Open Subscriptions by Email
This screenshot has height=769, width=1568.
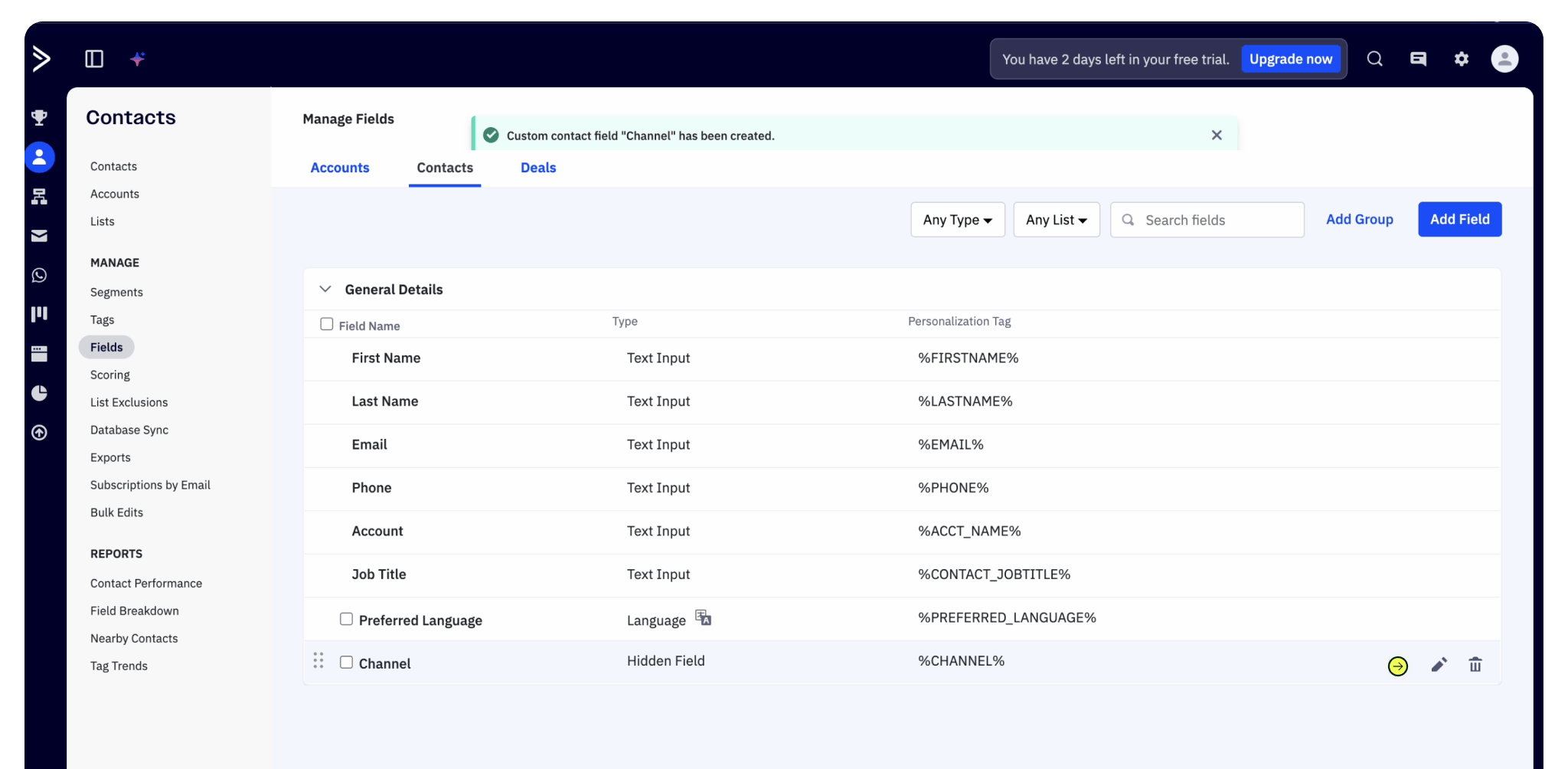pyautogui.click(x=150, y=485)
